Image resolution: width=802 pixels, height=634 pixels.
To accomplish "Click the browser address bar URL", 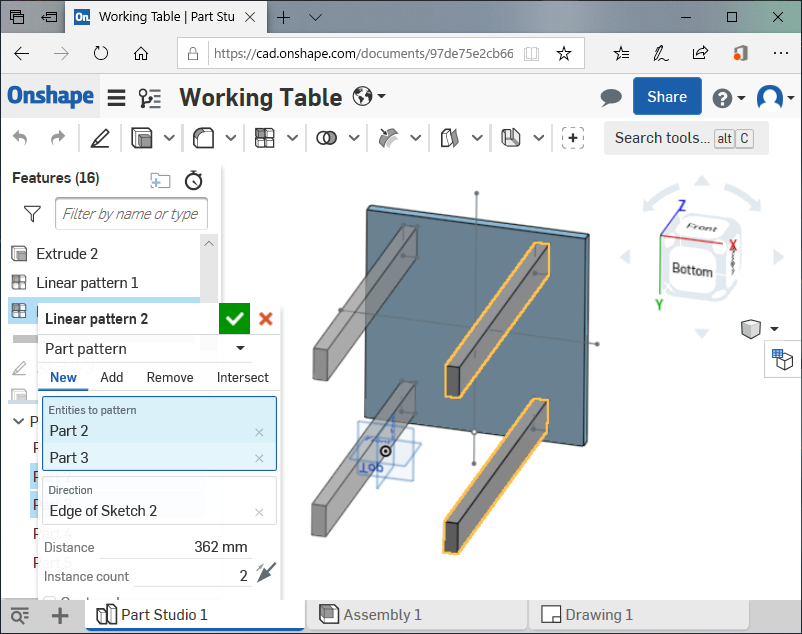I will coord(363,54).
